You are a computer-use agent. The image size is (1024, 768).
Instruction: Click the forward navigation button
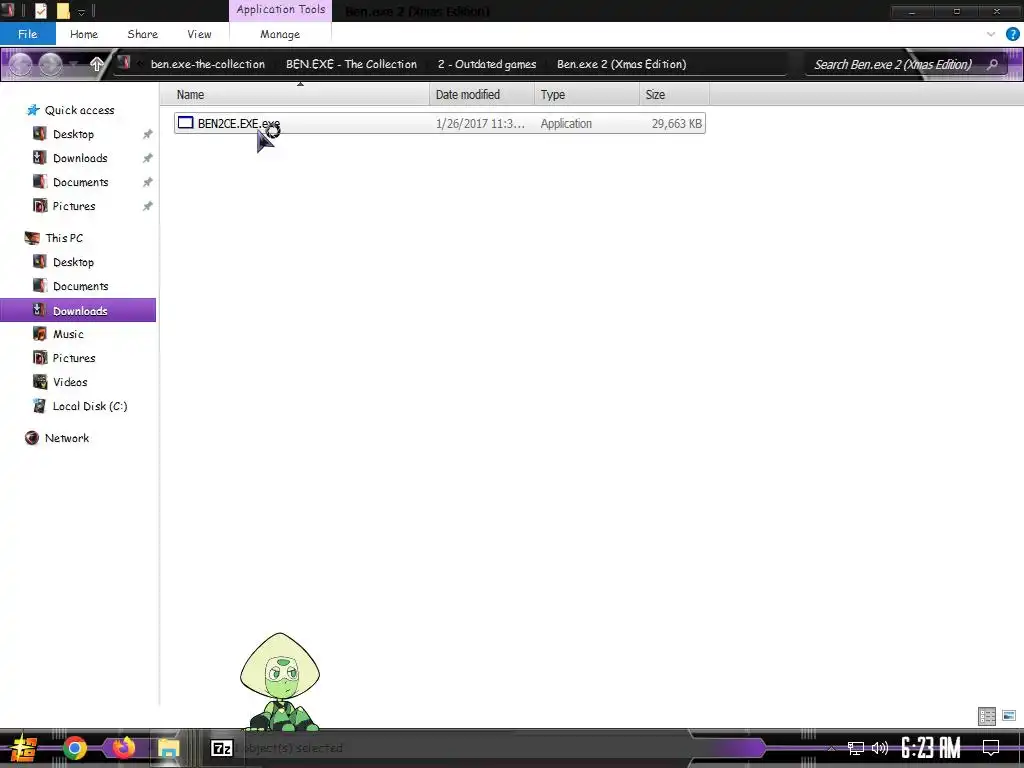click(50, 64)
